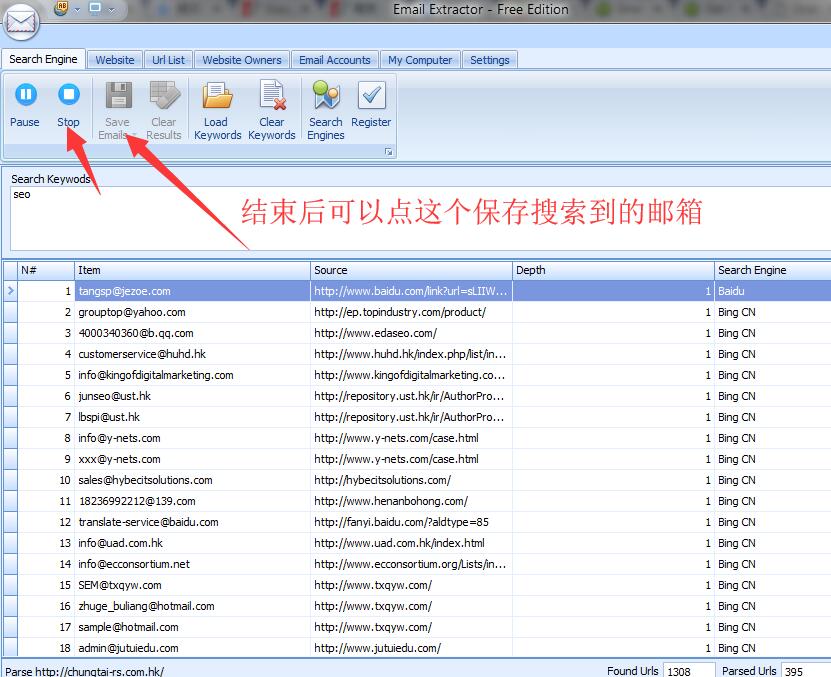Click source http://hybecitsolutions.com/
The height and width of the screenshot is (677, 831).
pyautogui.click(x=382, y=480)
